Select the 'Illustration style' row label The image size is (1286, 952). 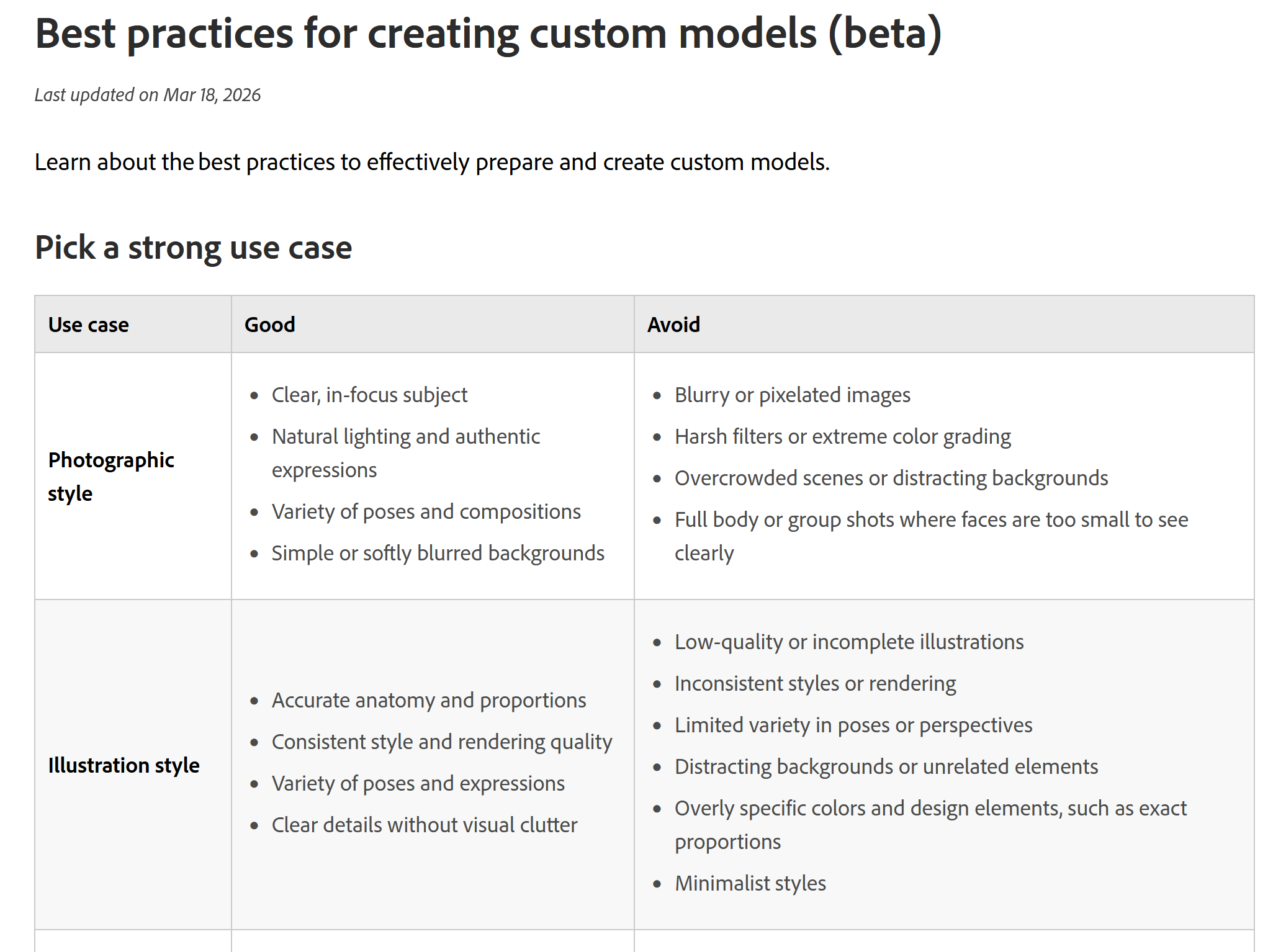click(124, 765)
